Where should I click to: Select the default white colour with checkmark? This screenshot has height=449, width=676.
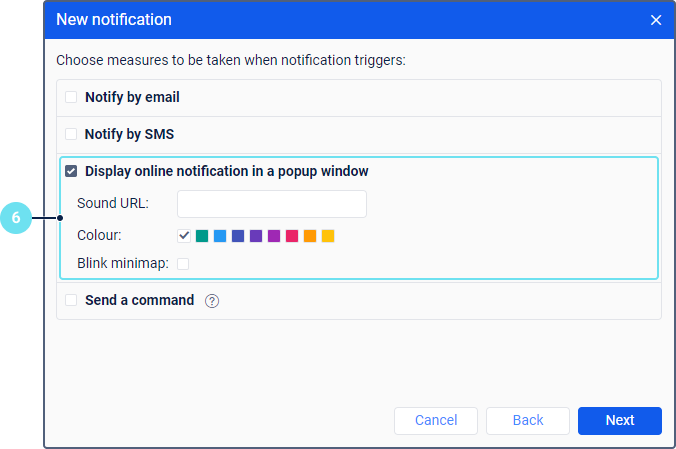point(184,236)
